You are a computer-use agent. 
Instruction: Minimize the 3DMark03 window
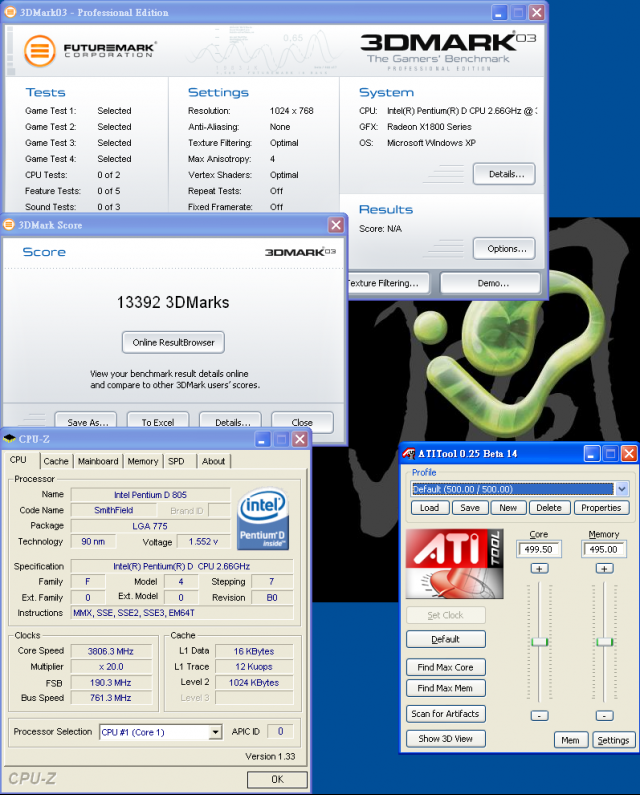tap(499, 13)
